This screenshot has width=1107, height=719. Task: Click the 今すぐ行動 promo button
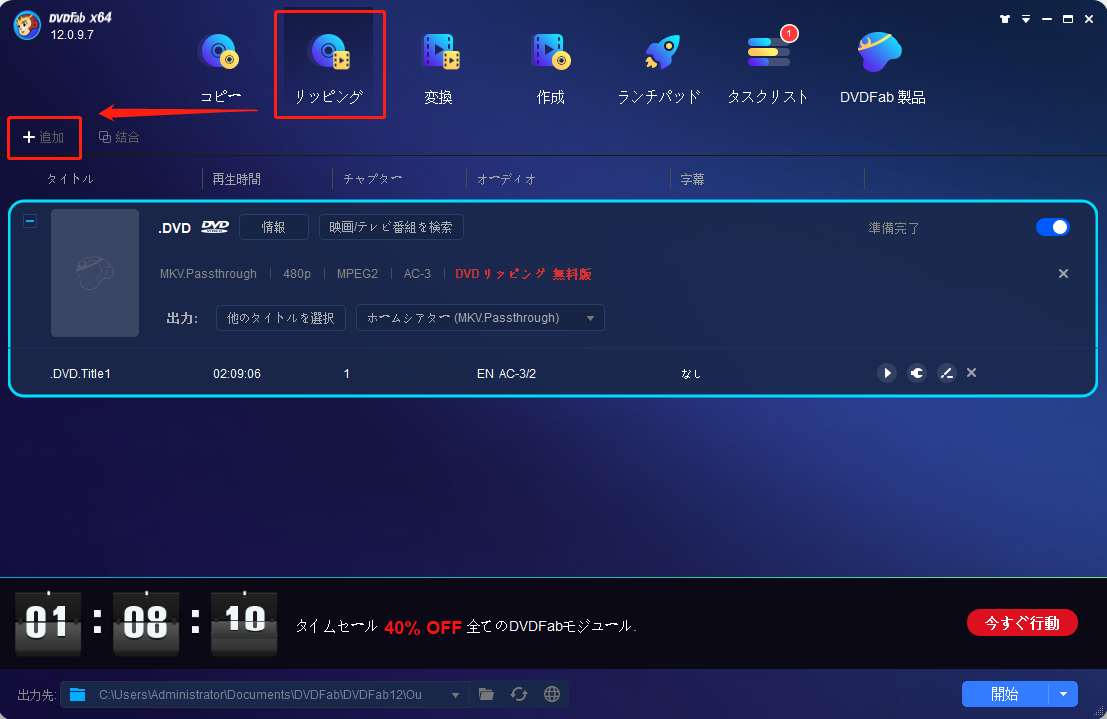[1022, 623]
